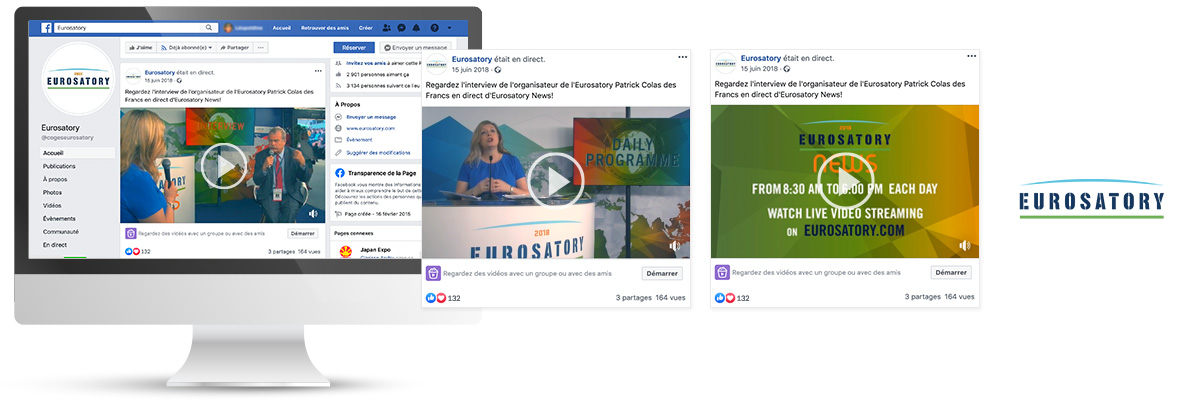
Task: Click www.eurosatory.com link in À Propos
Action: [x=371, y=129]
